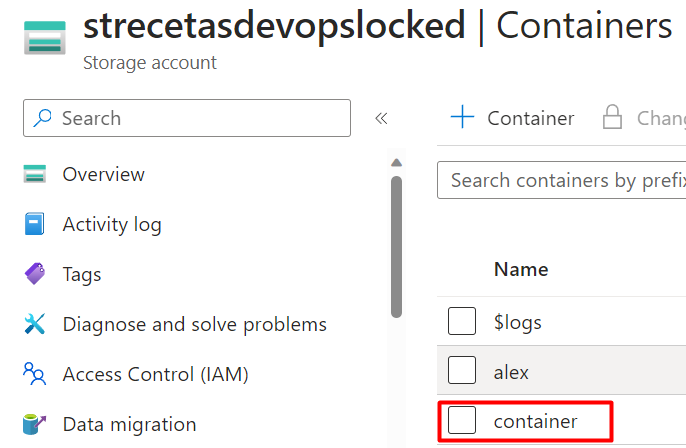Click the Data migration icon
Screen dimensions: 686x448
point(35,424)
